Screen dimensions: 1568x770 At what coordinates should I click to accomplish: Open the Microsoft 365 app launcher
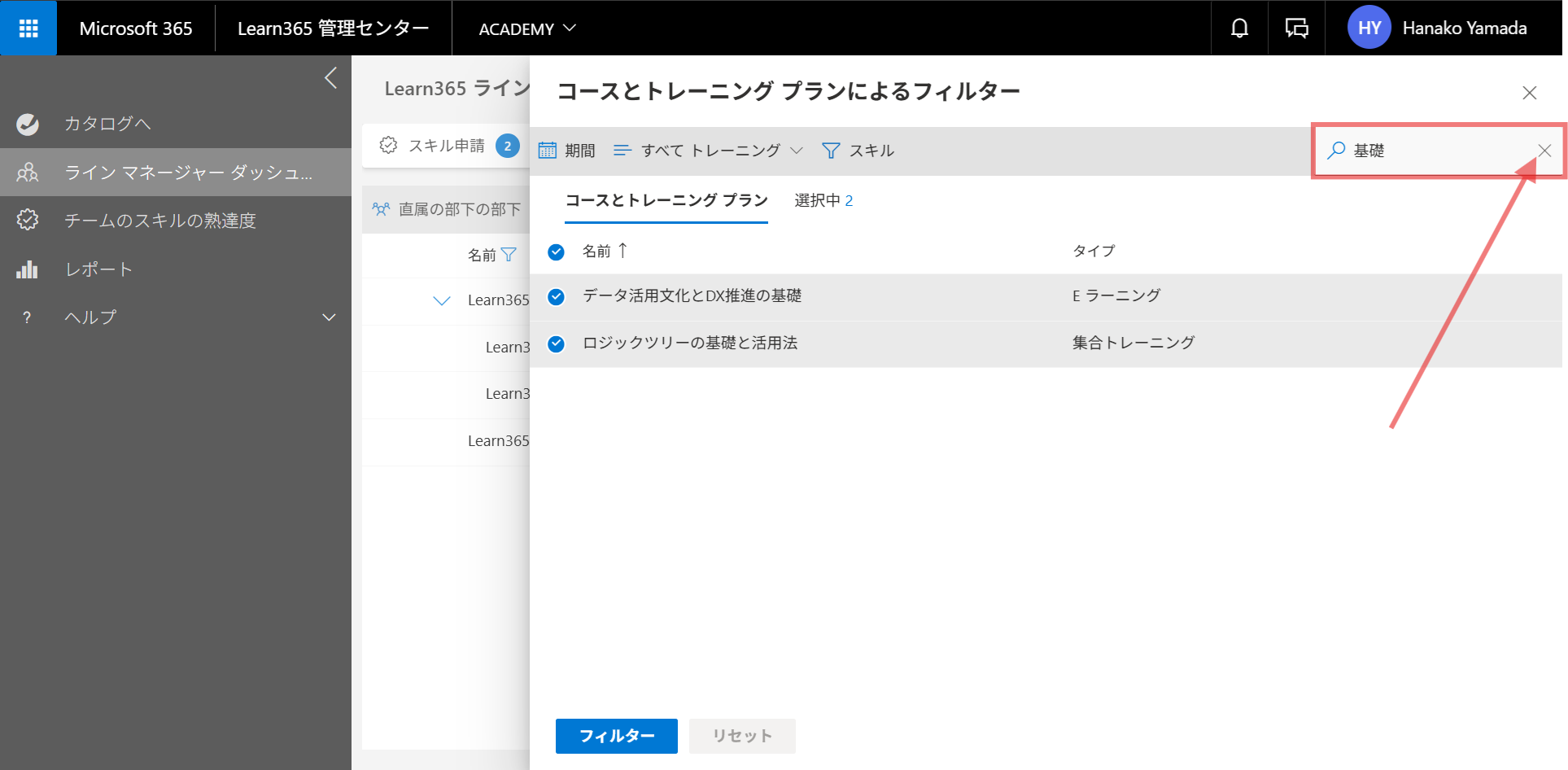click(28, 28)
